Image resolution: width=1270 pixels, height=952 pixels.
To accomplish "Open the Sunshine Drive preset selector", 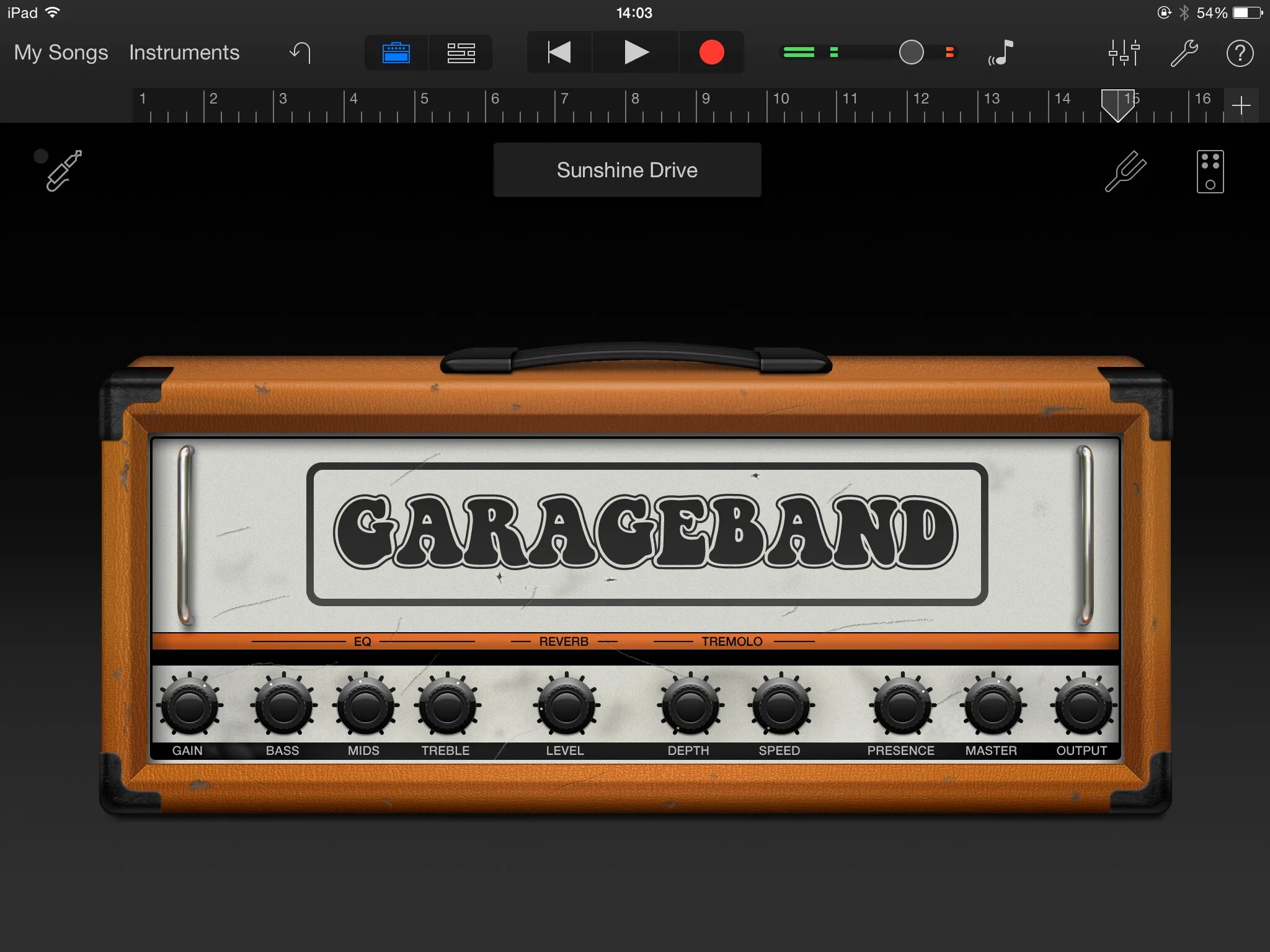I will coord(627,170).
